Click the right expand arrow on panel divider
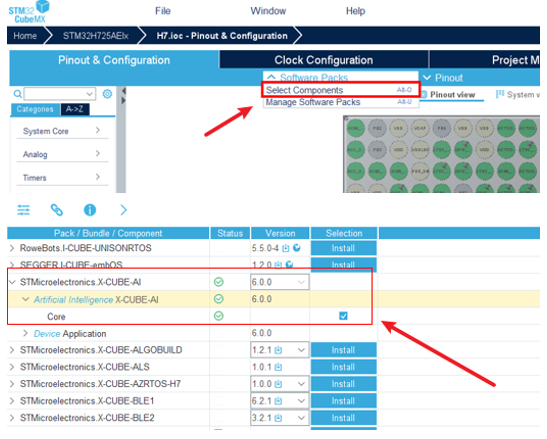This screenshot has height=439, width=547. pyautogui.click(x=123, y=101)
